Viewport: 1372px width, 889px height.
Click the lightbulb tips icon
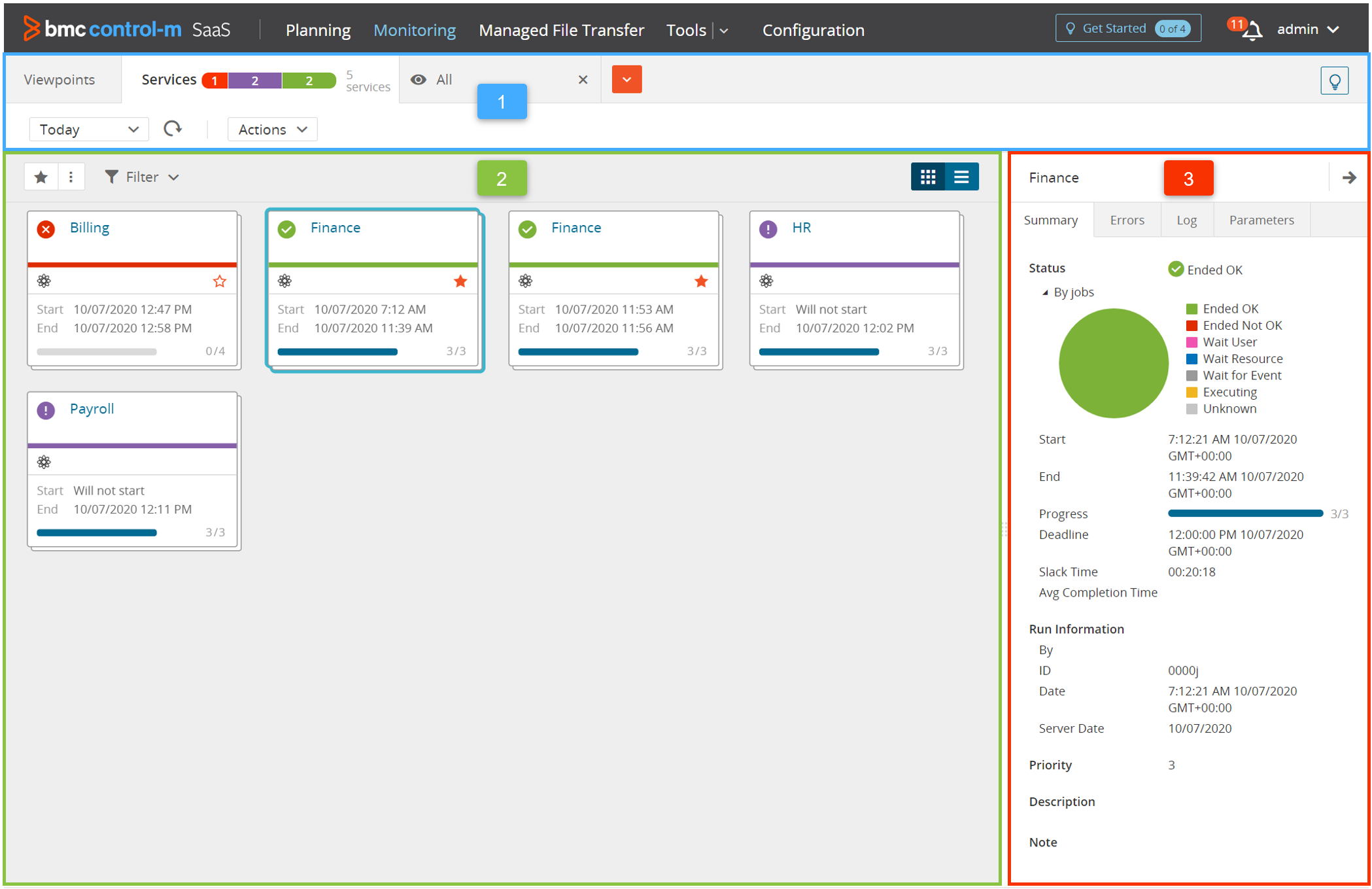click(1334, 81)
